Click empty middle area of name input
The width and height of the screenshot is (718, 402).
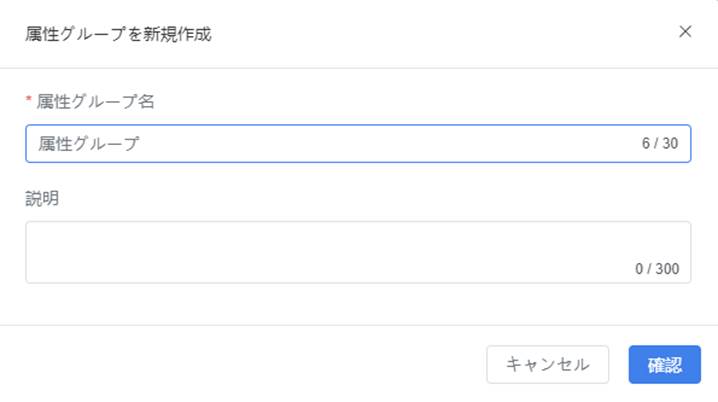(389, 144)
